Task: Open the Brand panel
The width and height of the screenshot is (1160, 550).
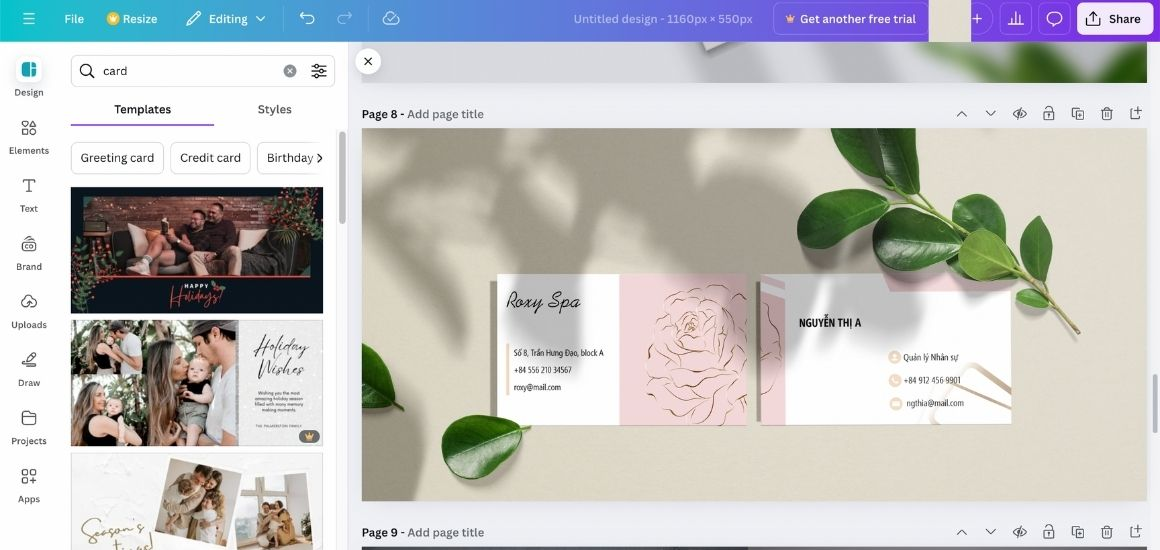Action: click(29, 252)
